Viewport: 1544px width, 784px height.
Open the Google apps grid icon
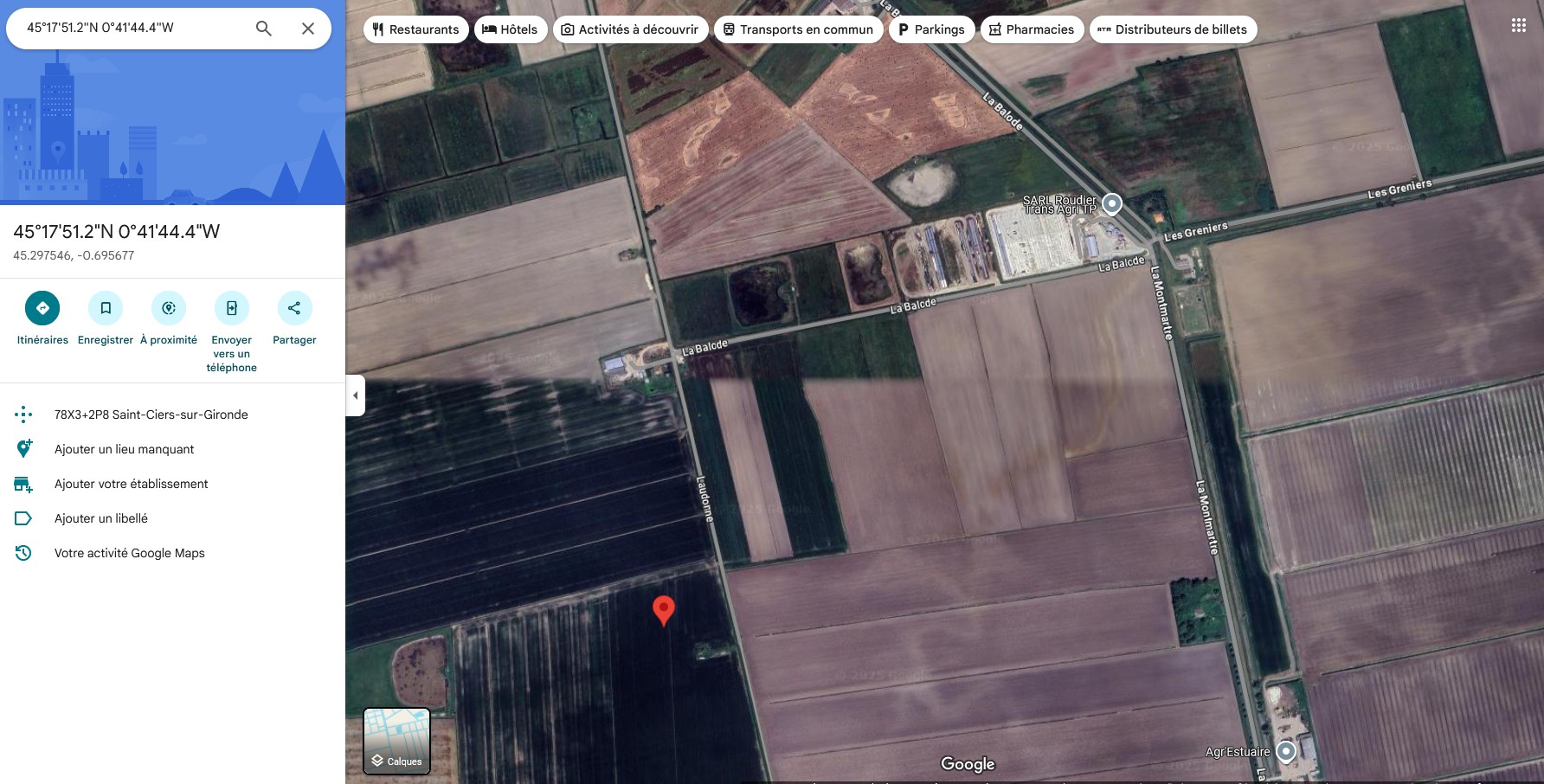coord(1518,25)
